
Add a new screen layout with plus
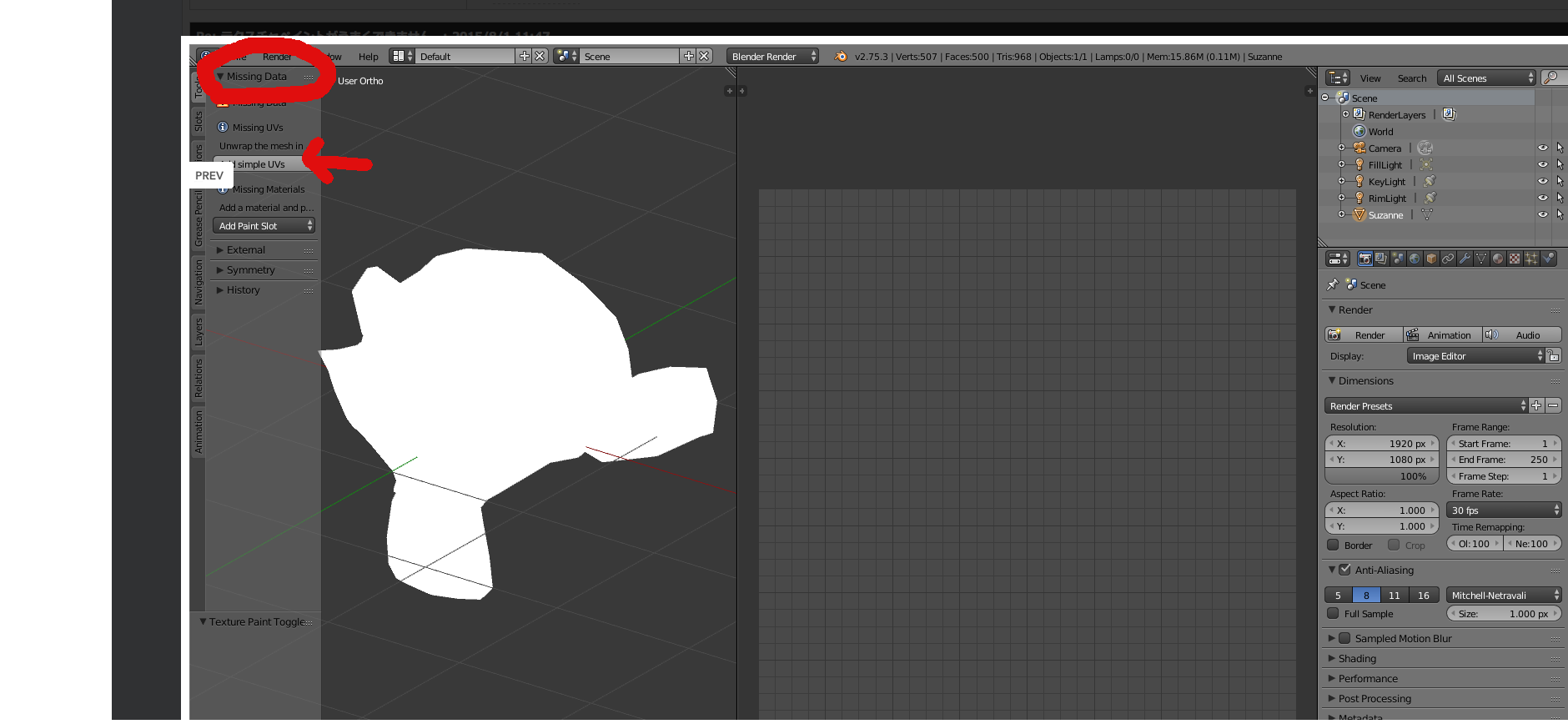[x=524, y=56]
